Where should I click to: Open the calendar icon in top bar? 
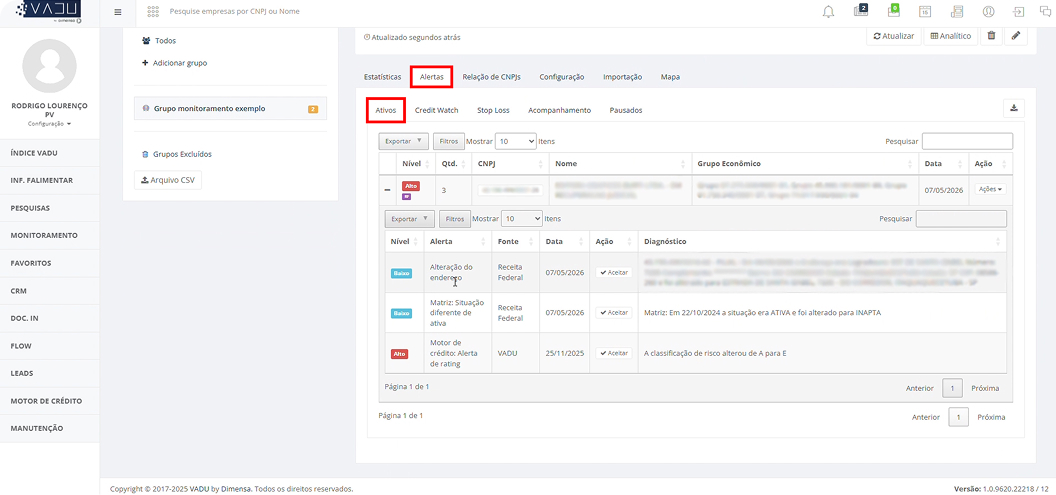925,11
